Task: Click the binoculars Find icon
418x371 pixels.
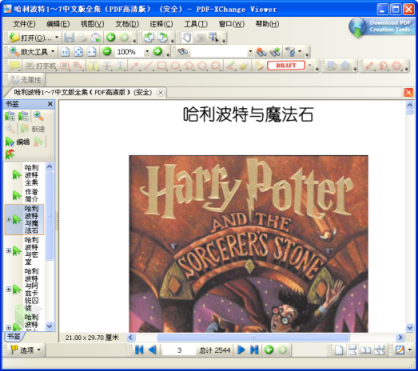Action: (183, 52)
